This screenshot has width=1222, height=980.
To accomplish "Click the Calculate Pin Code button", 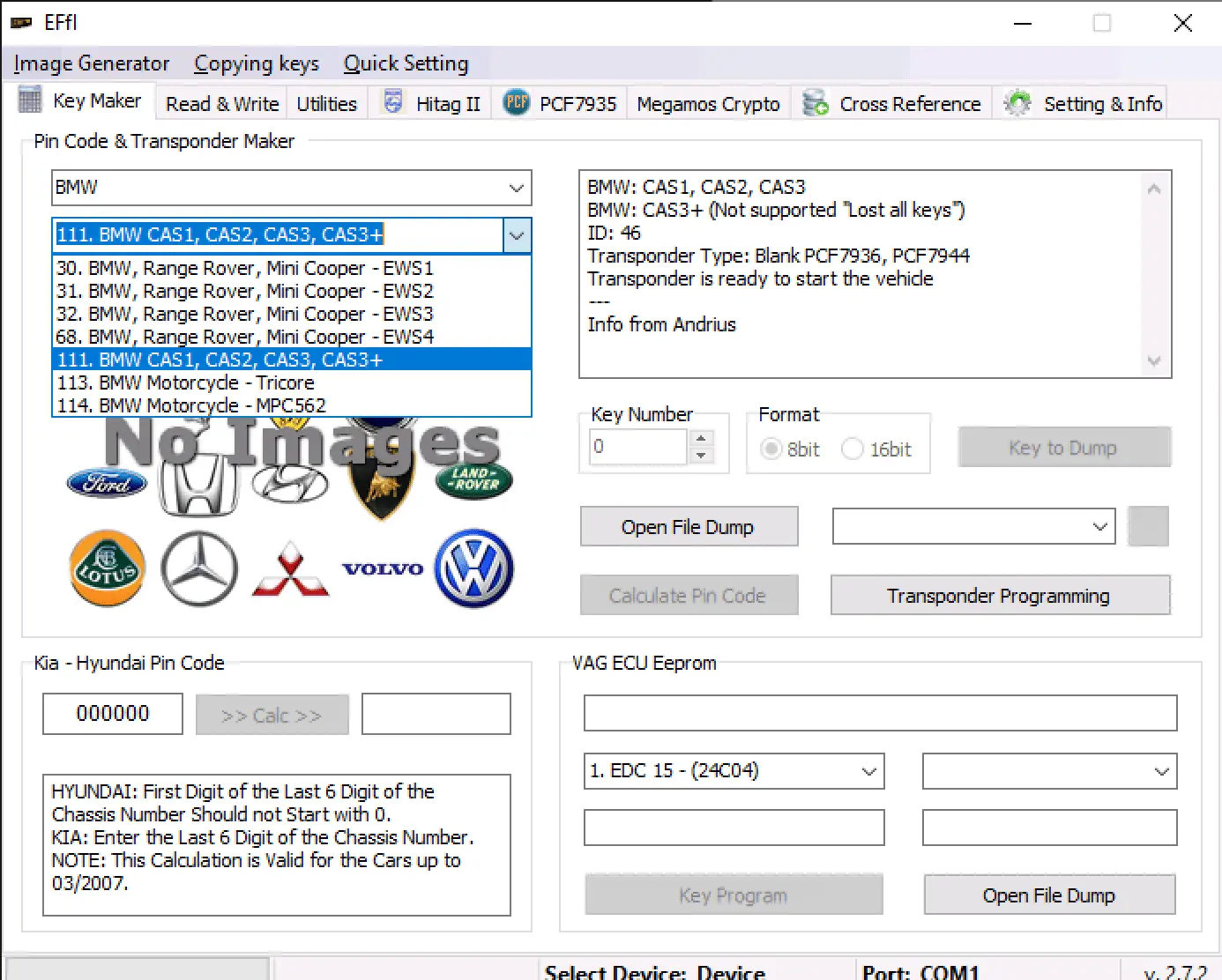I will coord(689,596).
